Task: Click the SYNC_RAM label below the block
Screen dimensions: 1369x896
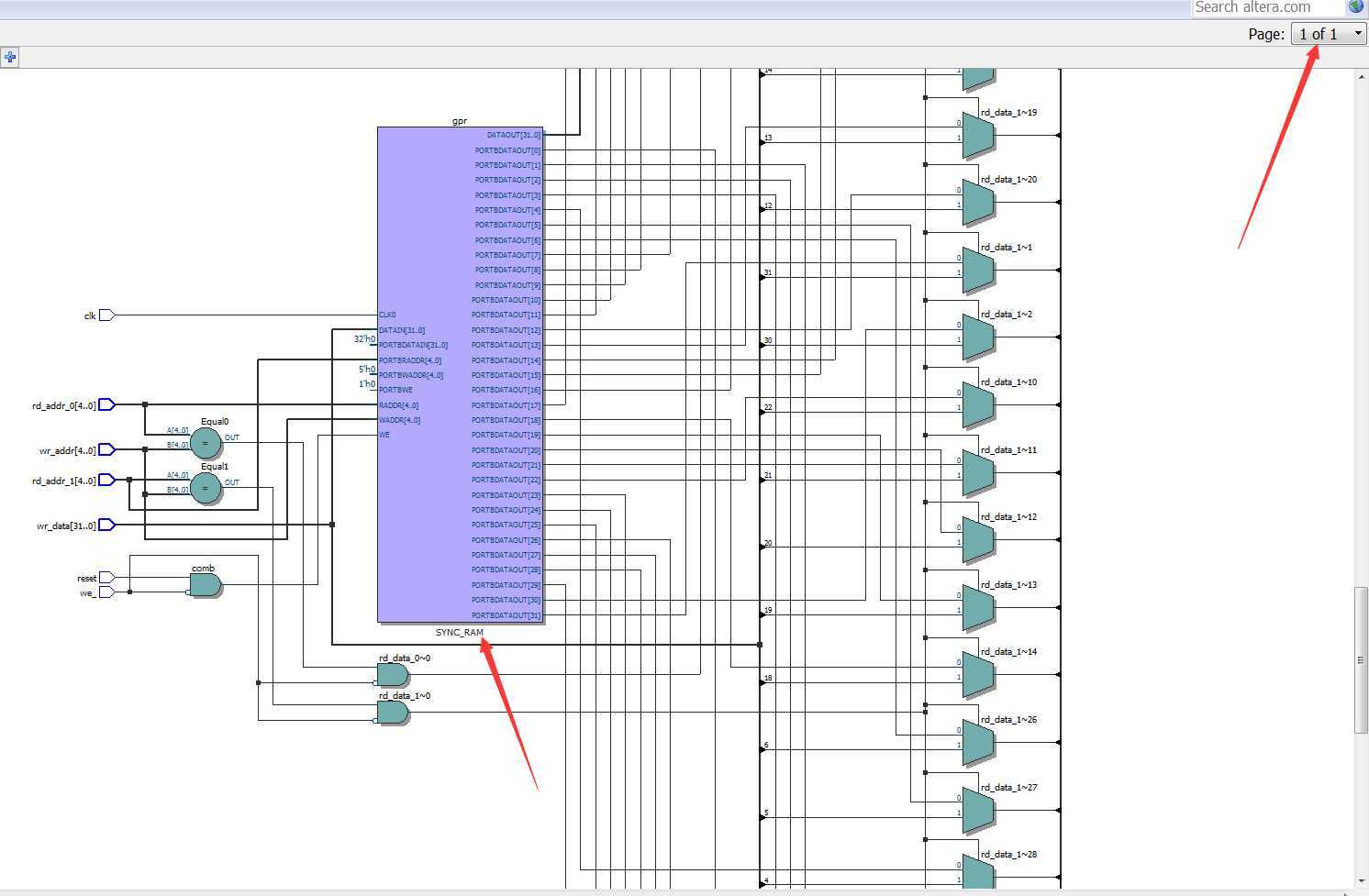Action: pyautogui.click(x=460, y=633)
